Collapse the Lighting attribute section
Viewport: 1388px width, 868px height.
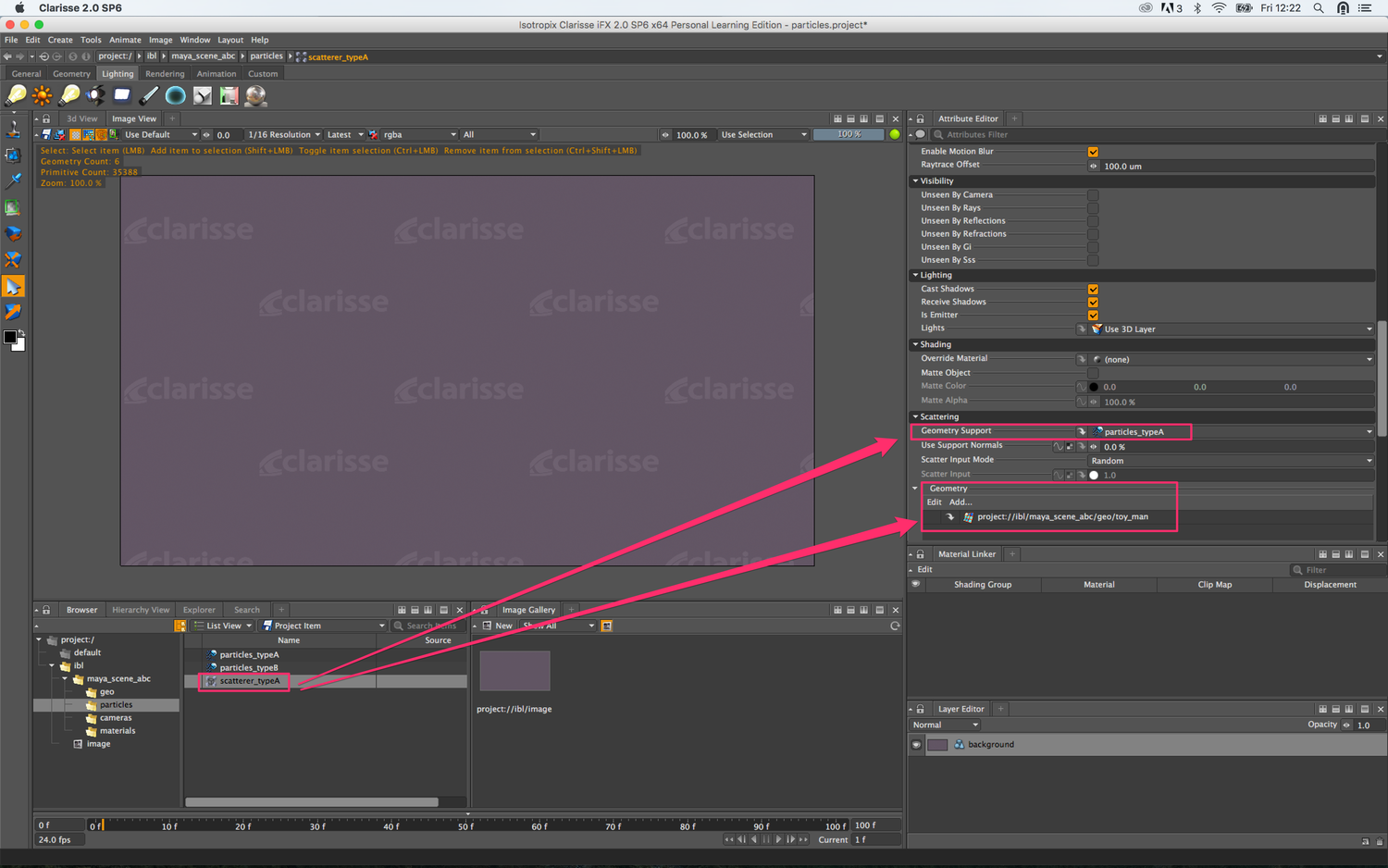[915, 275]
